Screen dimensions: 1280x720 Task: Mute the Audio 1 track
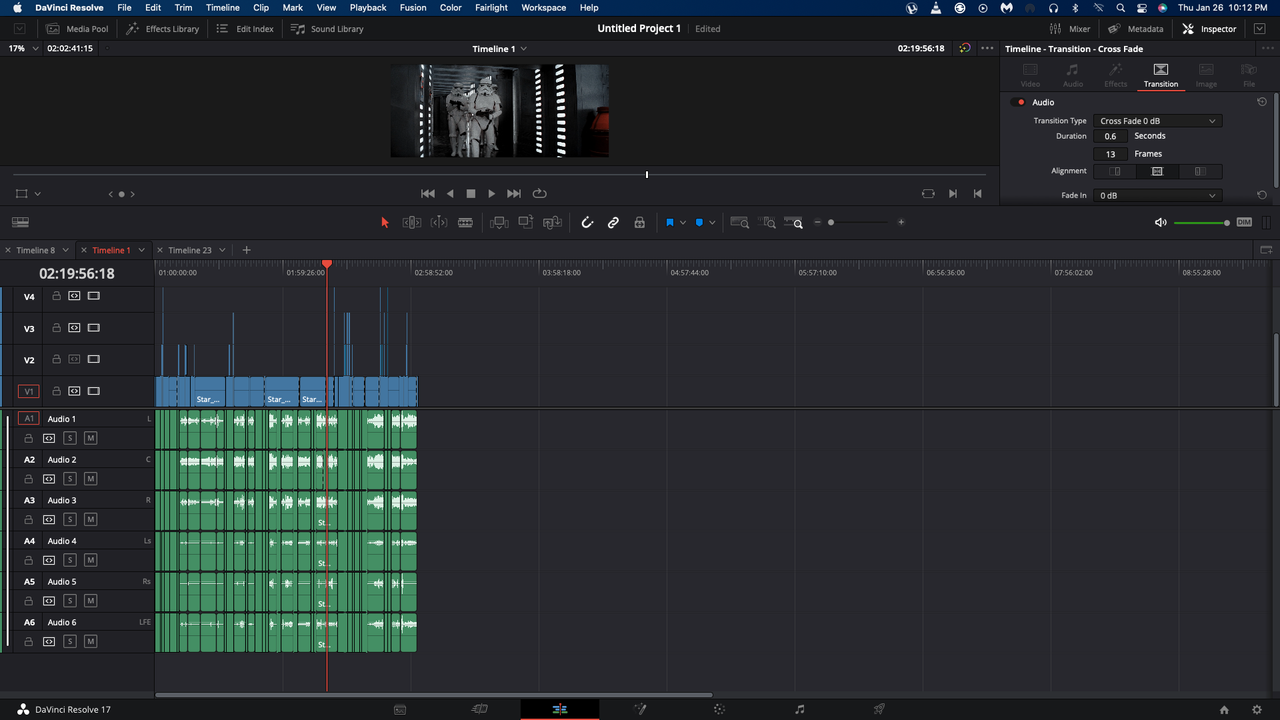(x=90, y=438)
